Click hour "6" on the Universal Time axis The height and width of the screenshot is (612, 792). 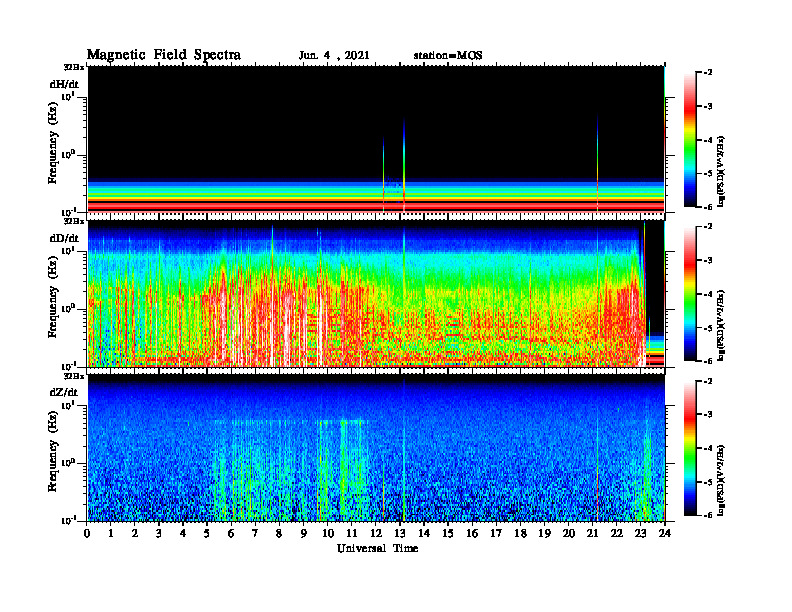pos(231,534)
